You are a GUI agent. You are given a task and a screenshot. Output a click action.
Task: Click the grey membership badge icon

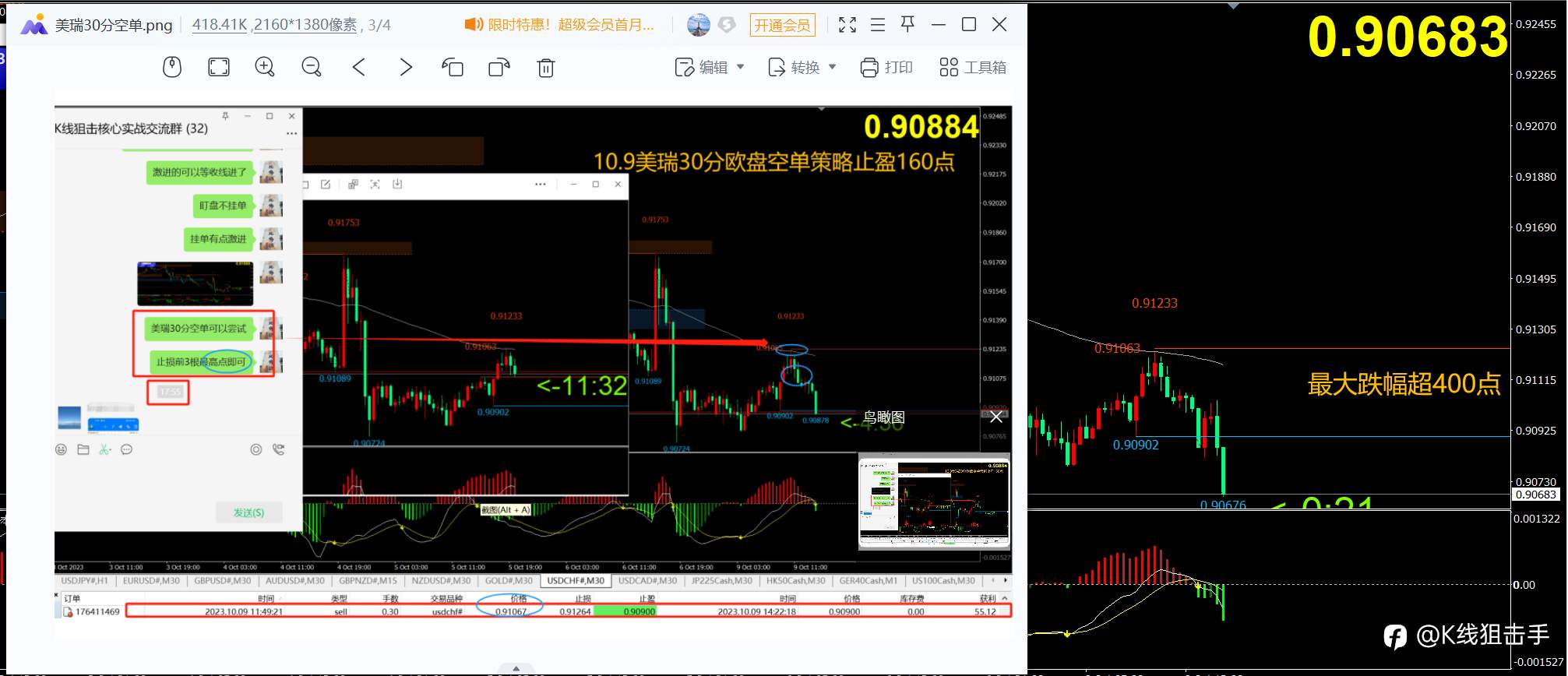coord(727,25)
